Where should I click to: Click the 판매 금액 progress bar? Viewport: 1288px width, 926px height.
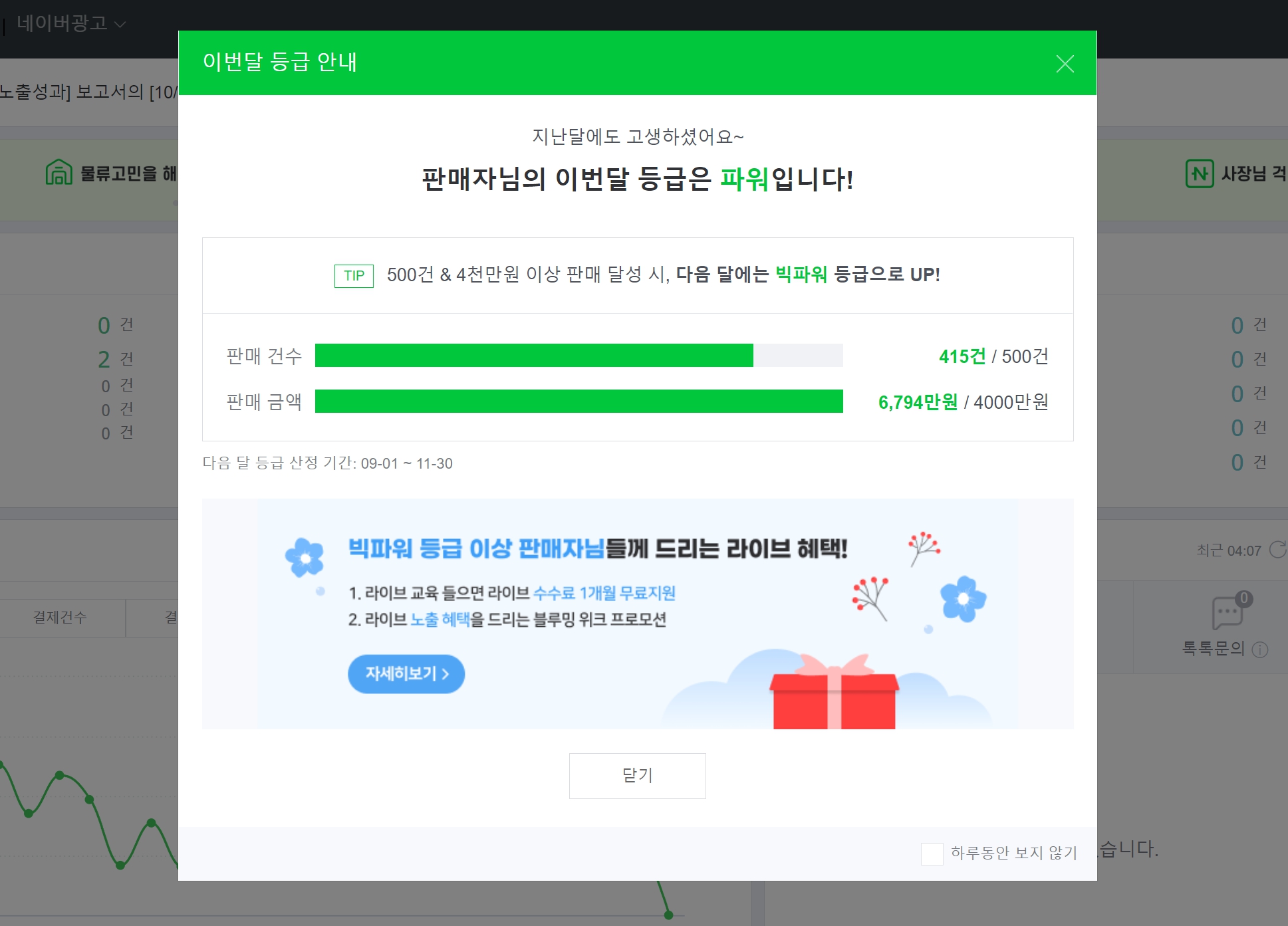click(x=579, y=402)
